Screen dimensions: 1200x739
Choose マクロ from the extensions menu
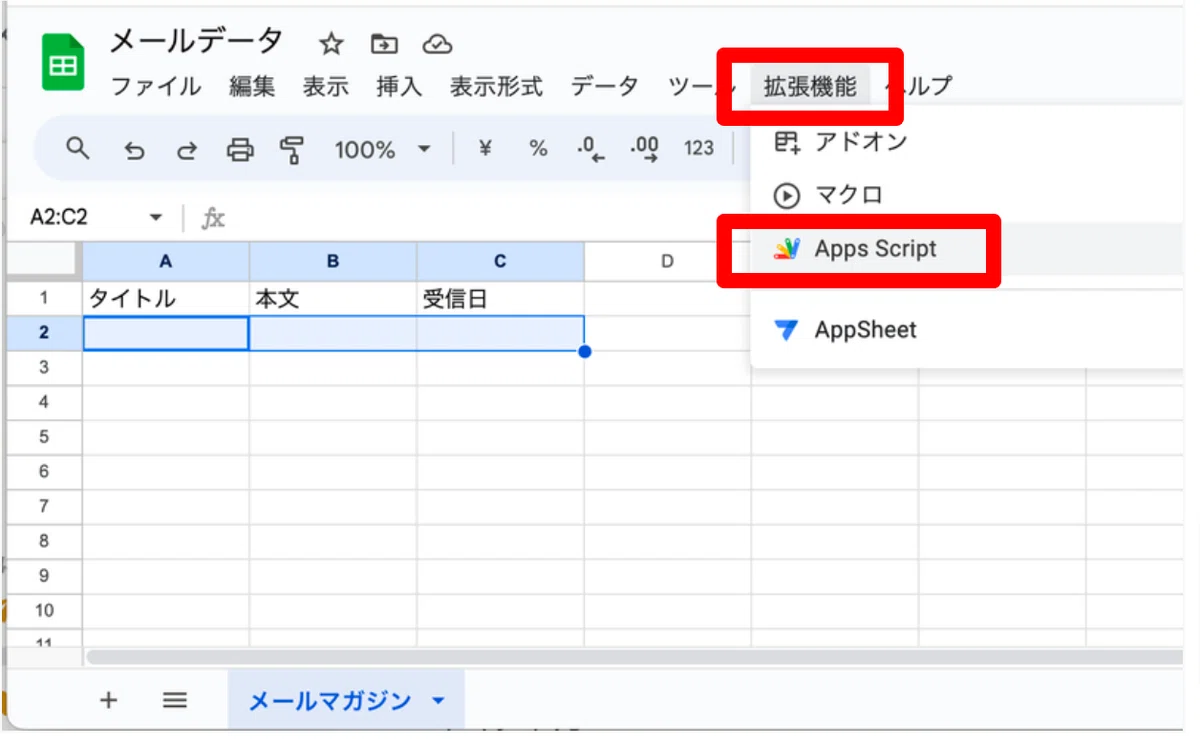[x=966, y=195]
